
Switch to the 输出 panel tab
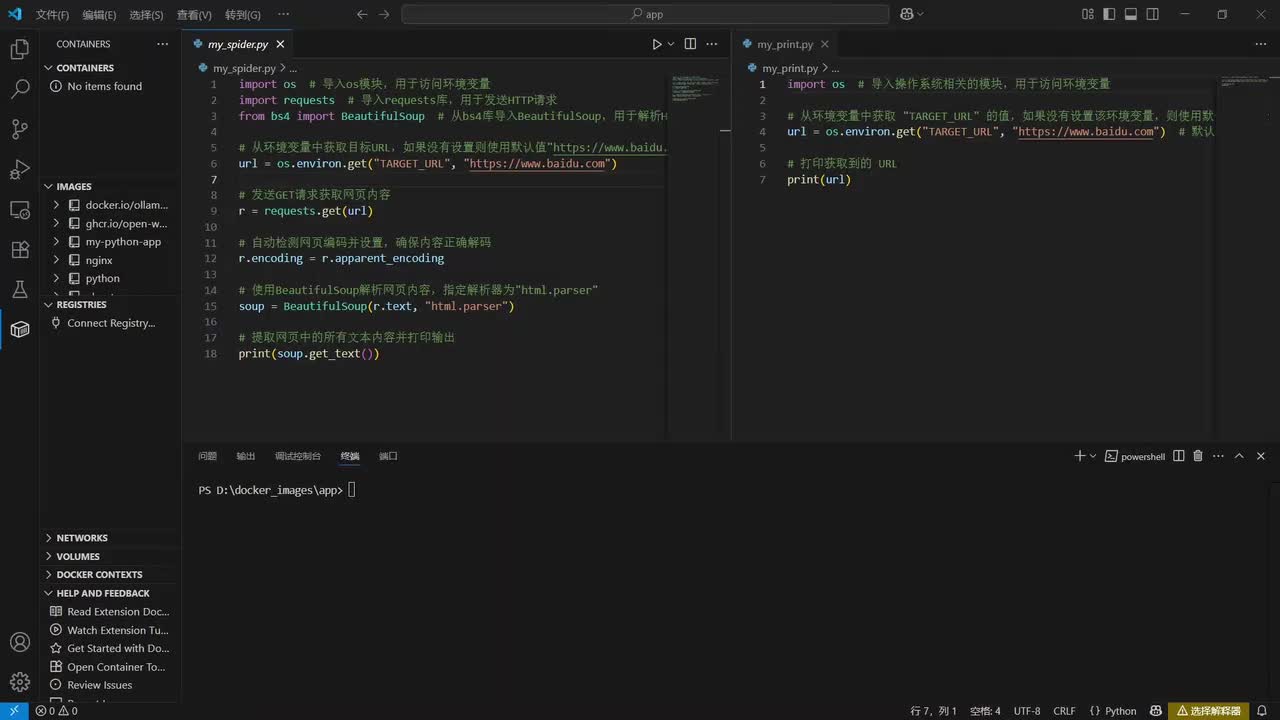[246, 456]
